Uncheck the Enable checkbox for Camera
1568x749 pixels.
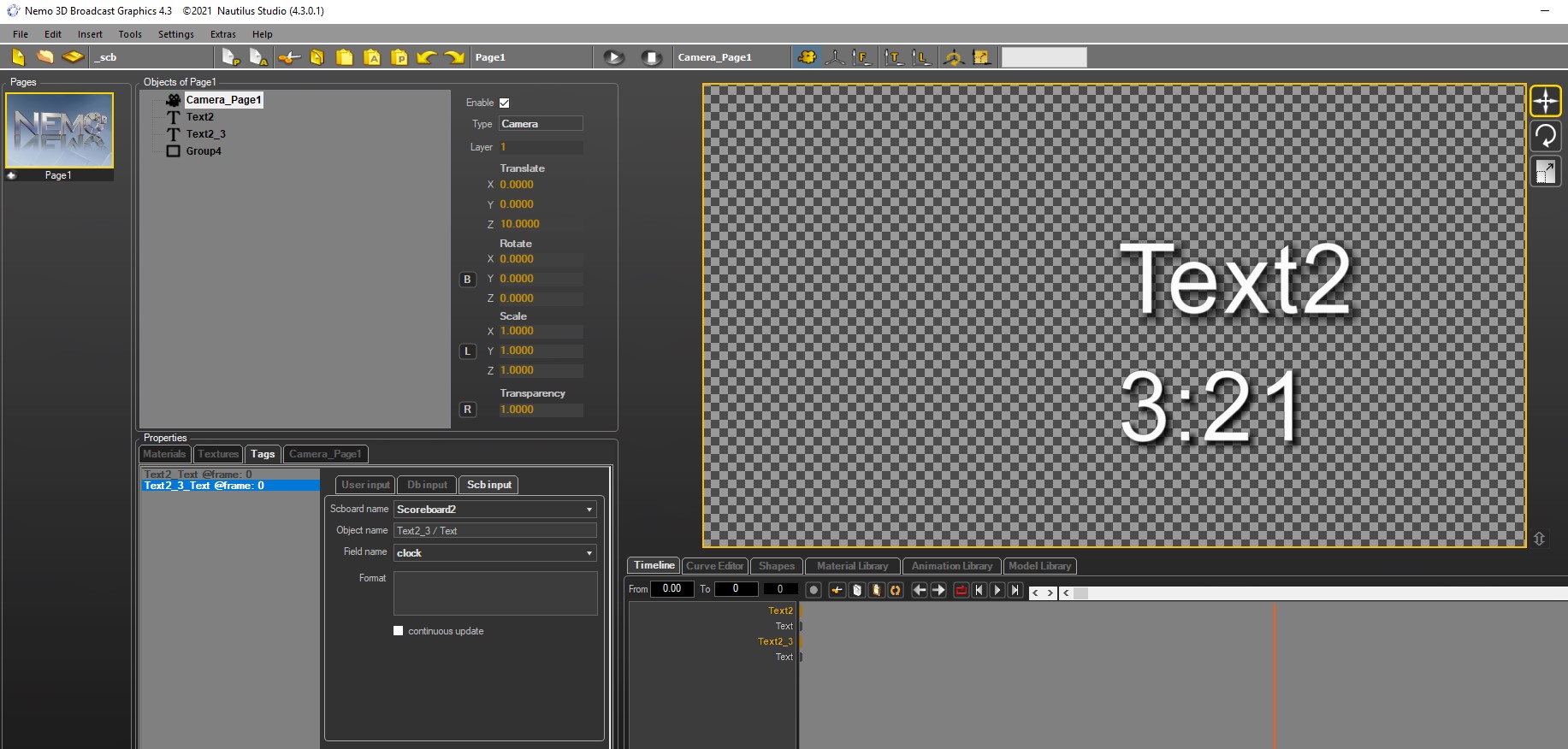[505, 103]
